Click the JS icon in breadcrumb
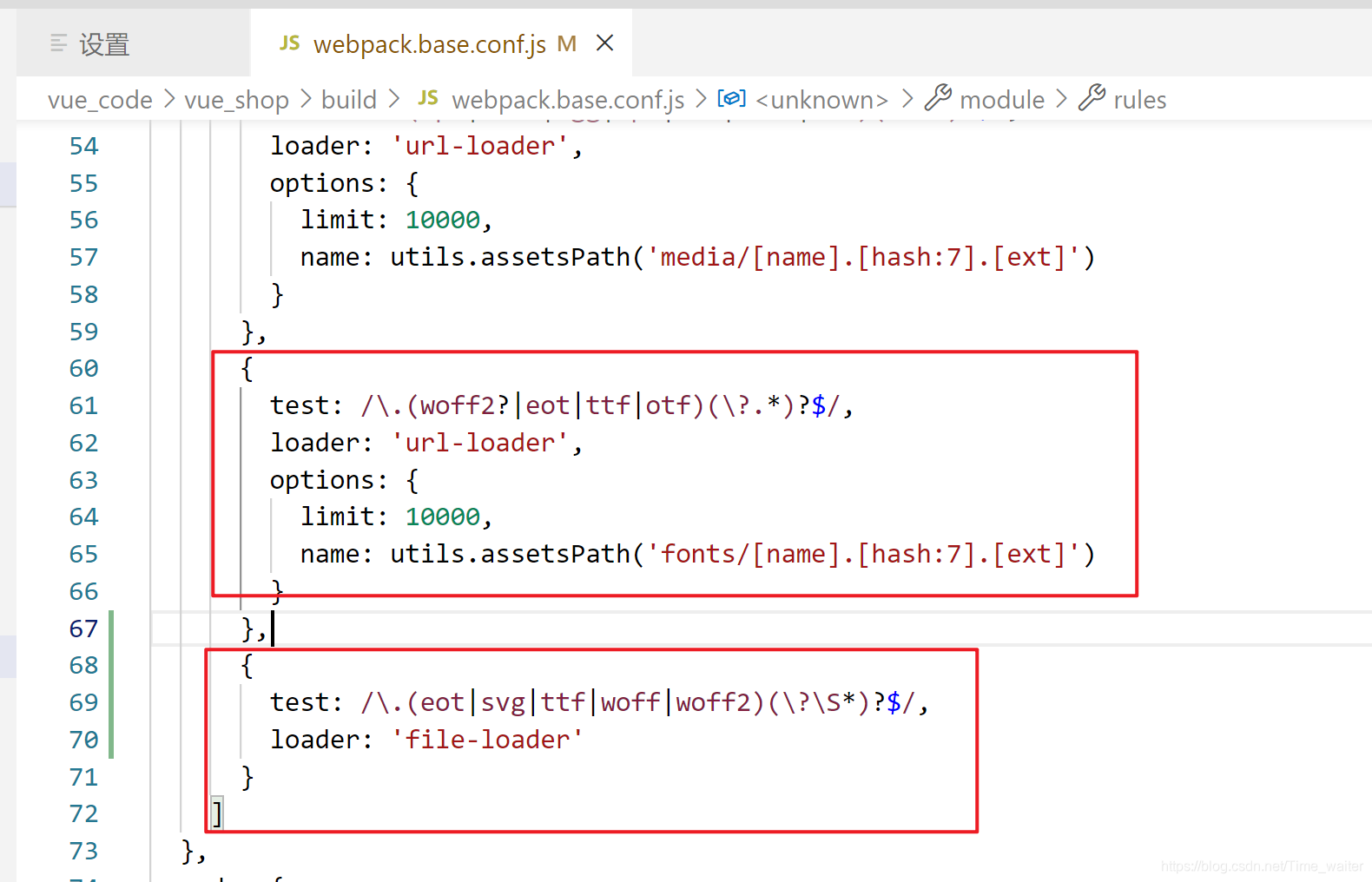 tap(428, 99)
